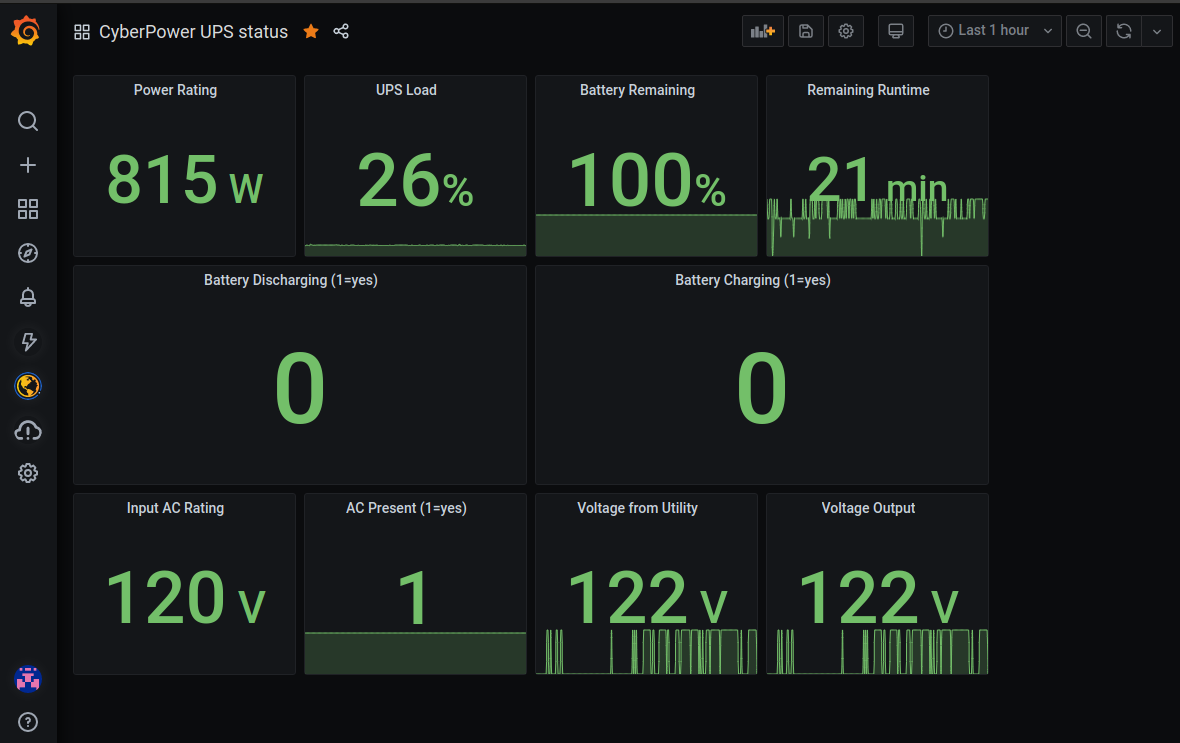Image resolution: width=1180 pixels, height=743 pixels.
Task: Click the dashboard grid icon beside title
Action: coord(82,32)
